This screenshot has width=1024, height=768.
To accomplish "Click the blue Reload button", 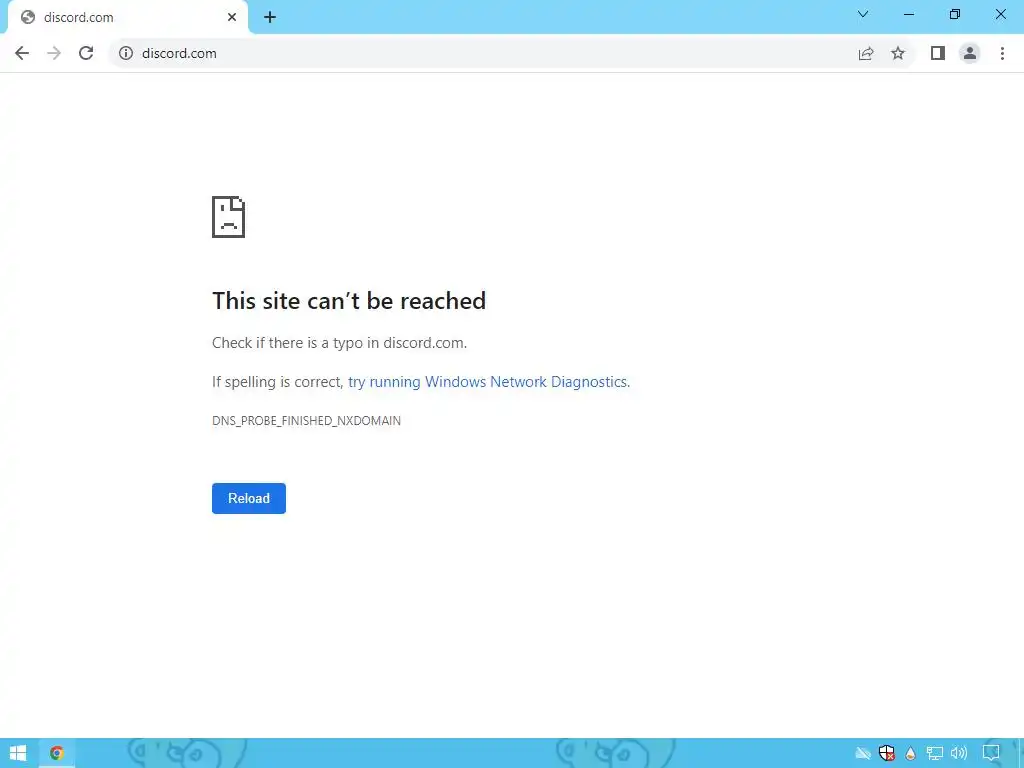I will (x=249, y=498).
